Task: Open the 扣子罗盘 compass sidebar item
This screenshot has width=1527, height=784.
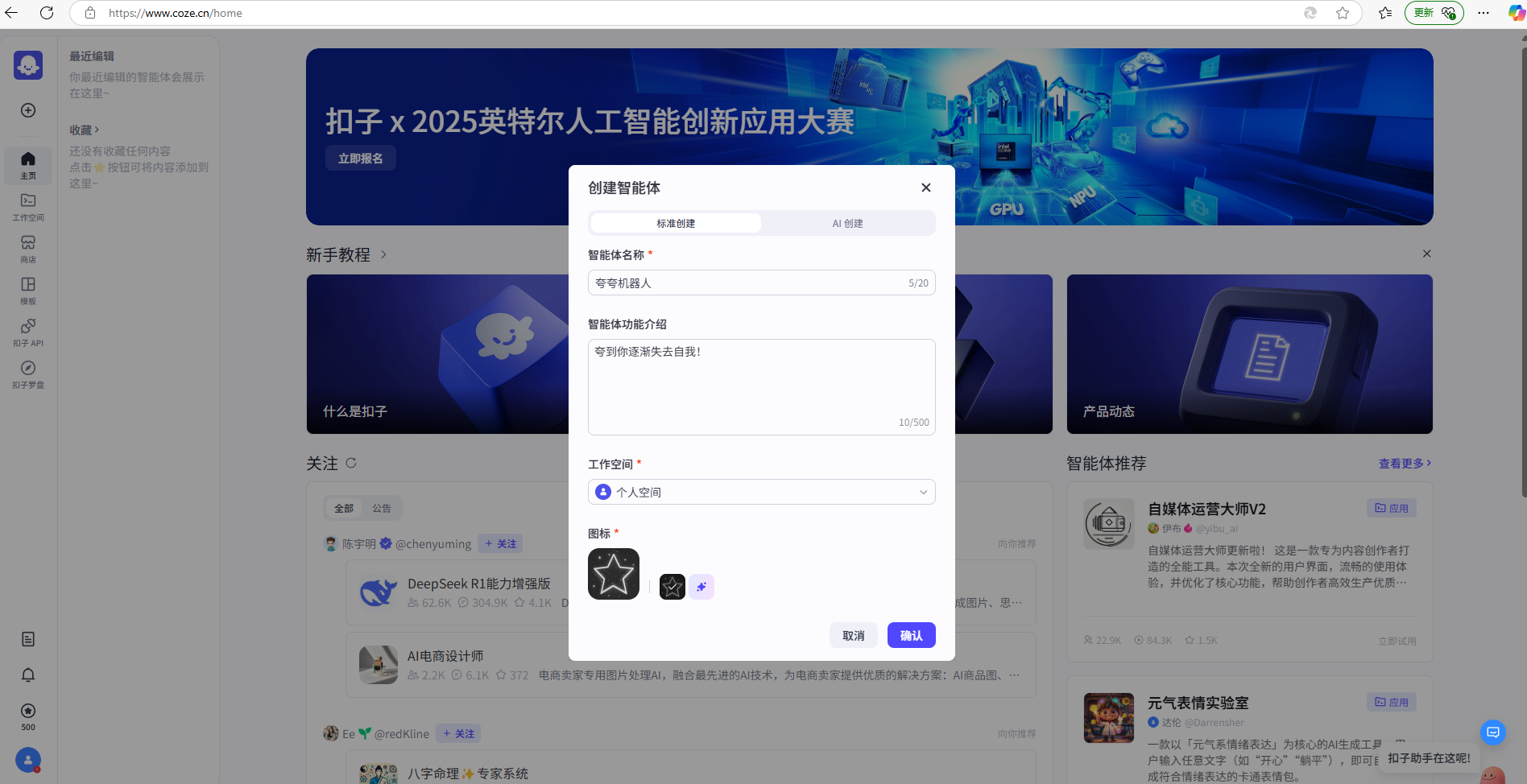Action: click(x=28, y=374)
